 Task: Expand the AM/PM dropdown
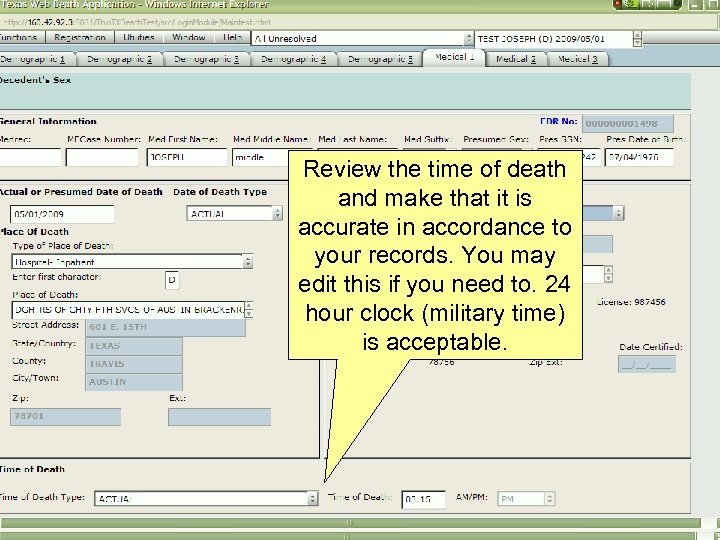[x=549, y=499]
